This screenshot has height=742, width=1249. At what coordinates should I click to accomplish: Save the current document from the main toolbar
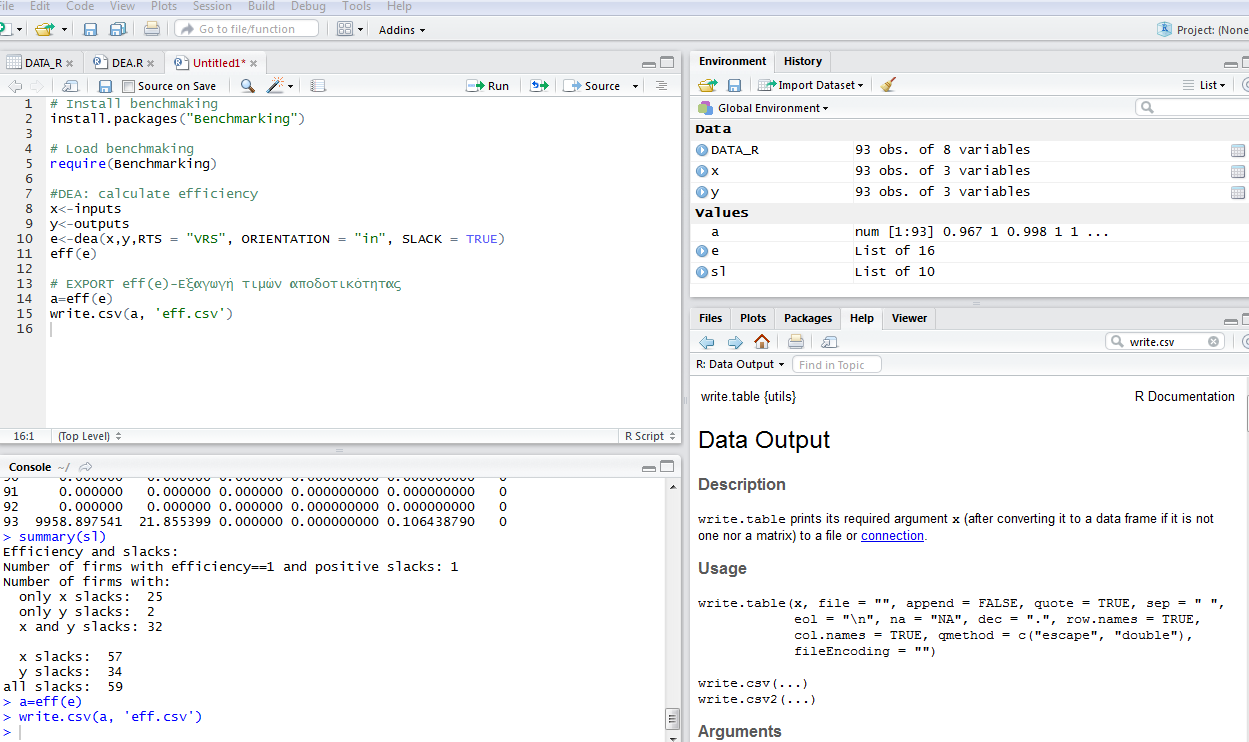(x=90, y=29)
